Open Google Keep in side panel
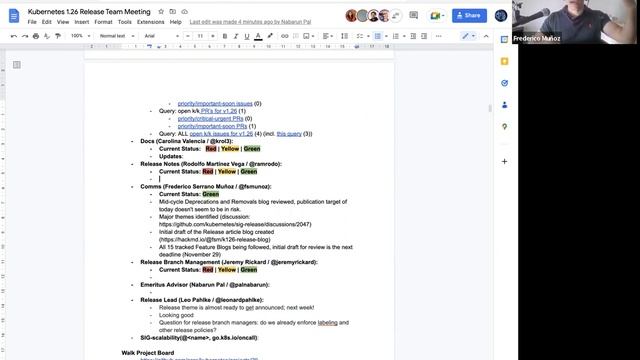This screenshot has height=360, width=640. click(x=504, y=61)
